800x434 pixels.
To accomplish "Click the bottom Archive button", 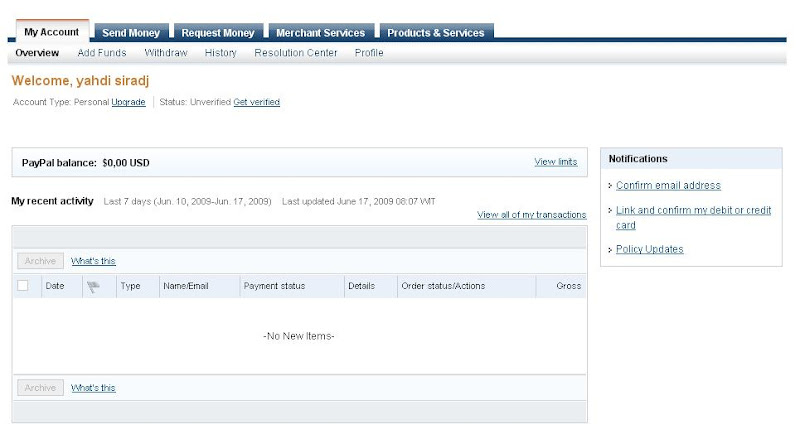I will tap(40, 388).
